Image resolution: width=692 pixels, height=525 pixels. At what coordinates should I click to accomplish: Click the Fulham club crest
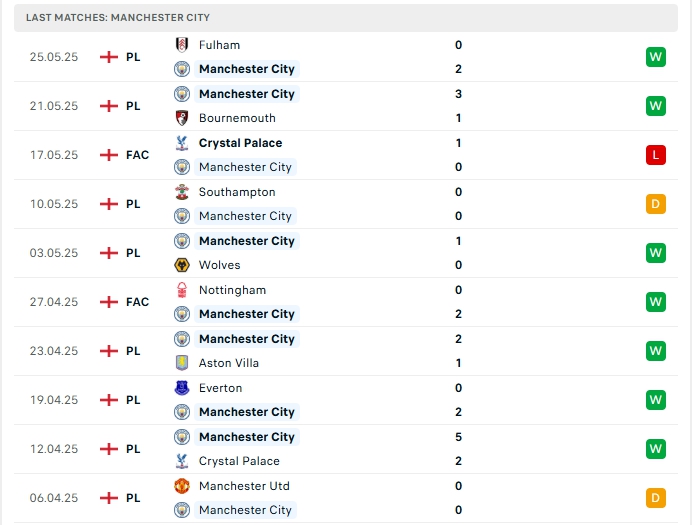pos(182,45)
